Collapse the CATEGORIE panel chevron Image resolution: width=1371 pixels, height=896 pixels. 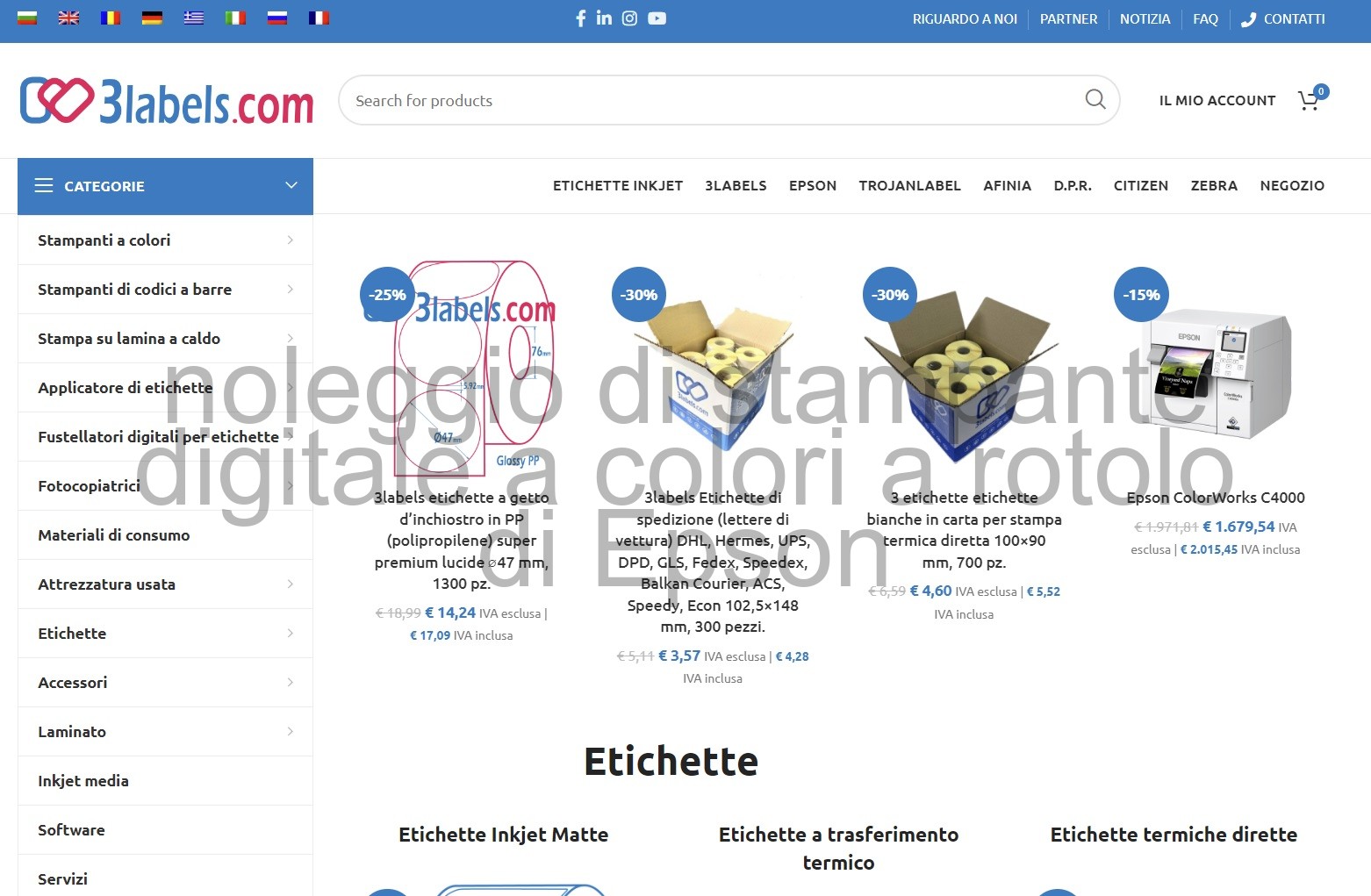click(x=291, y=185)
